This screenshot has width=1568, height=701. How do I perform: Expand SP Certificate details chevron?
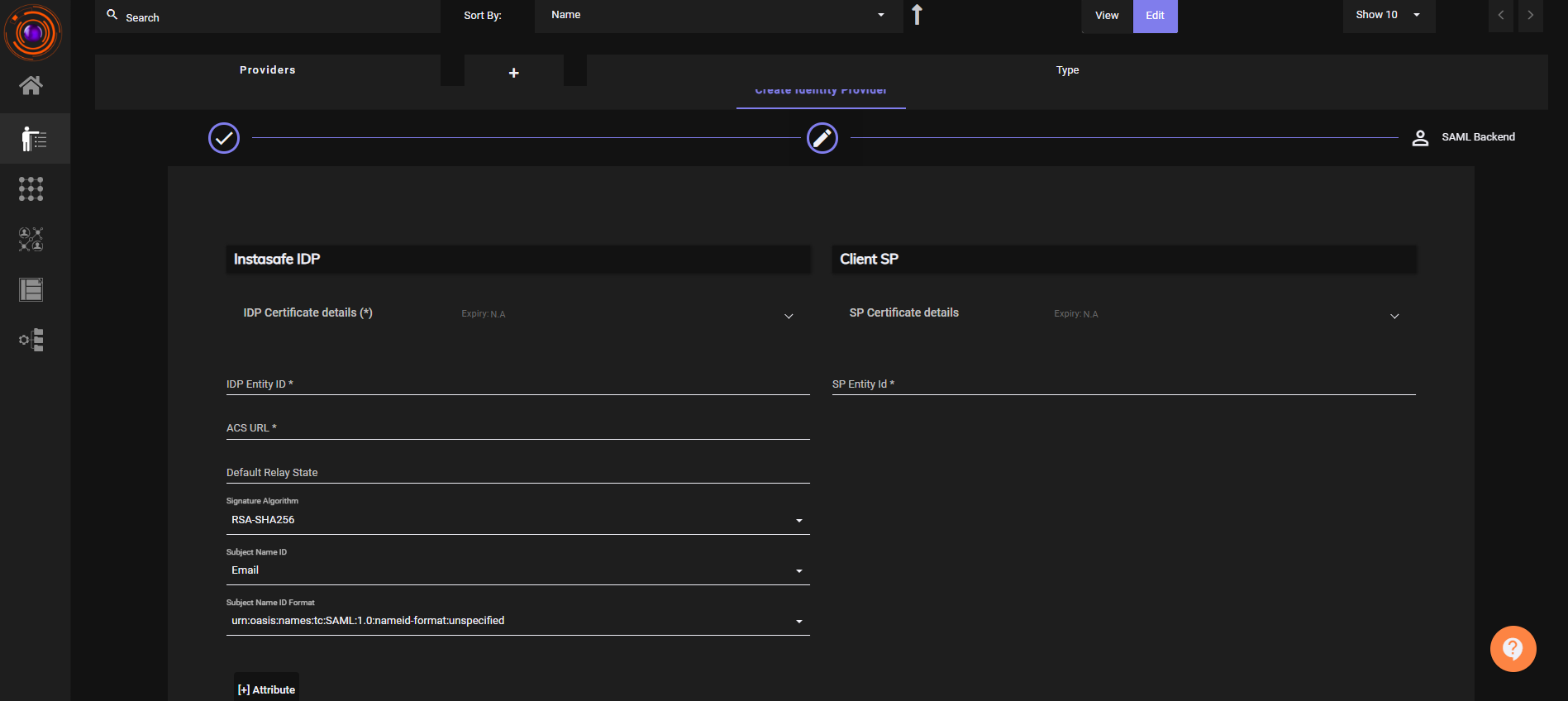coord(1394,317)
